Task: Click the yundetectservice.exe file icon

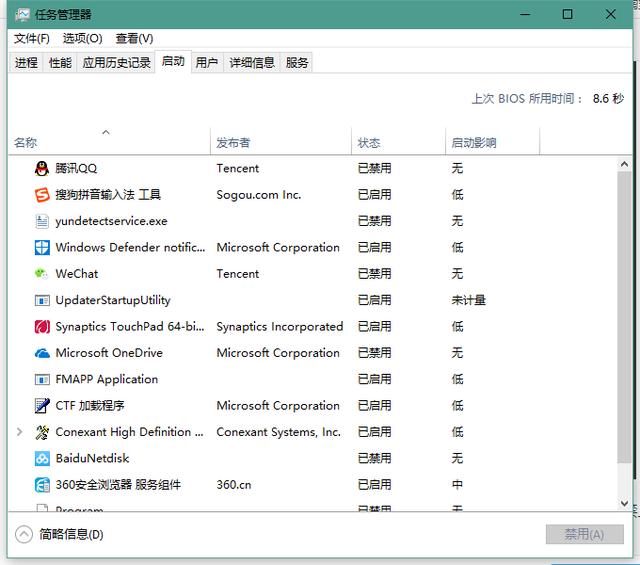Action: tap(42, 221)
